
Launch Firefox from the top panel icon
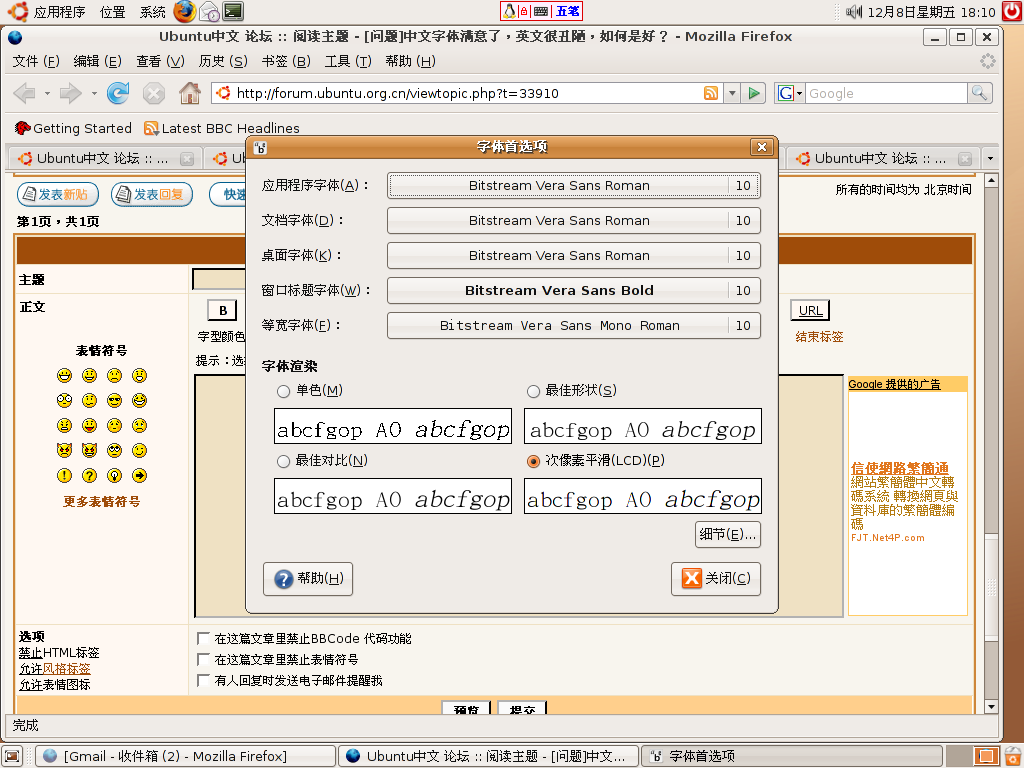pyautogui.click(x=184, y=11)
